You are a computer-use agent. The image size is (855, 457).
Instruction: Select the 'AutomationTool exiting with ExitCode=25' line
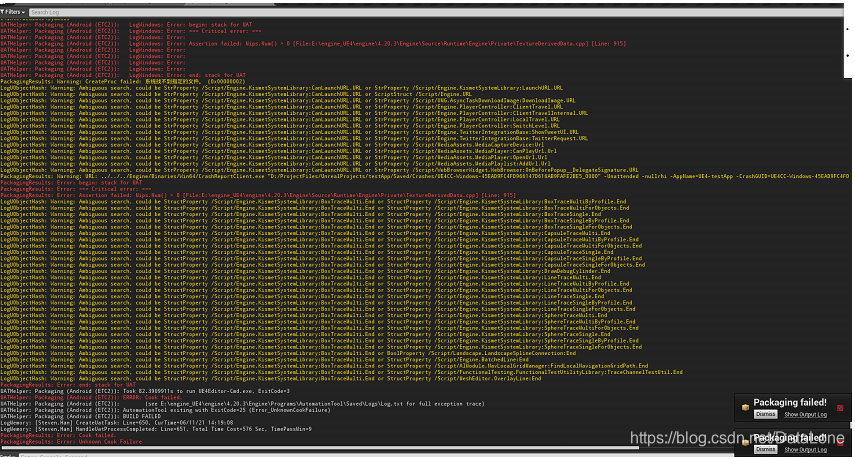point(165,410)
